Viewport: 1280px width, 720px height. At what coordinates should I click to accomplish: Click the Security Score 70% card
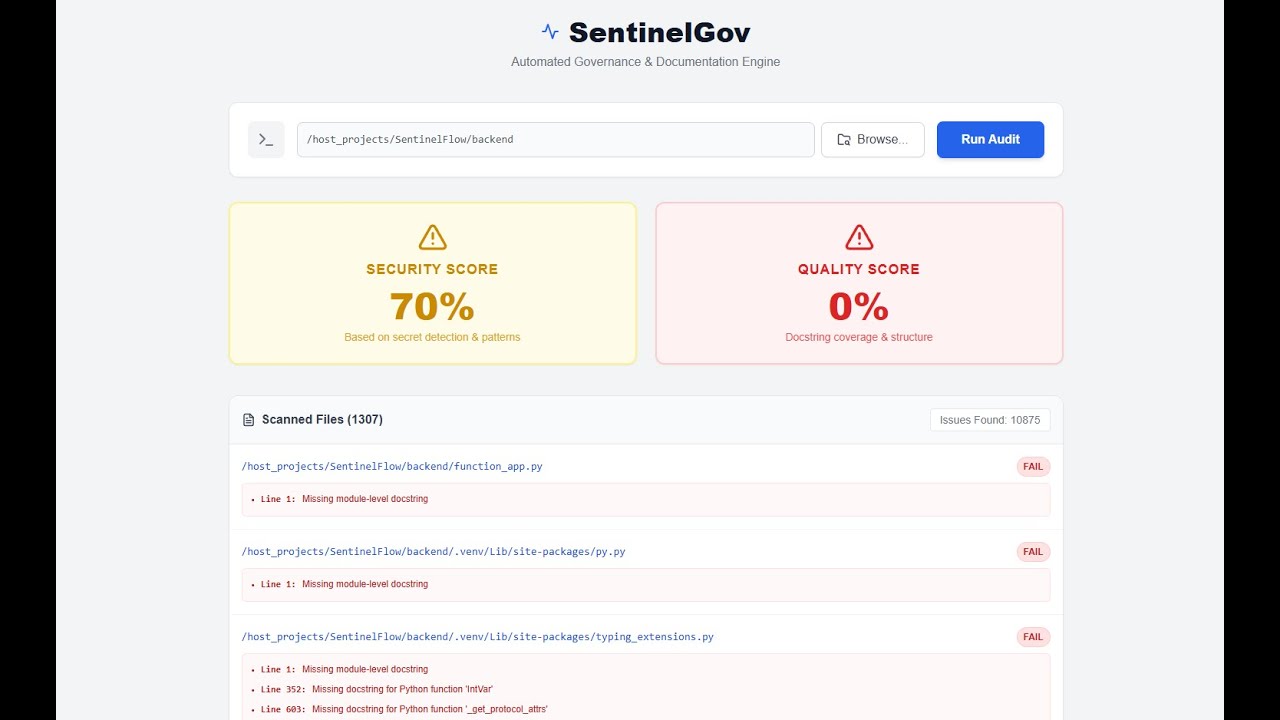[432, 283]
